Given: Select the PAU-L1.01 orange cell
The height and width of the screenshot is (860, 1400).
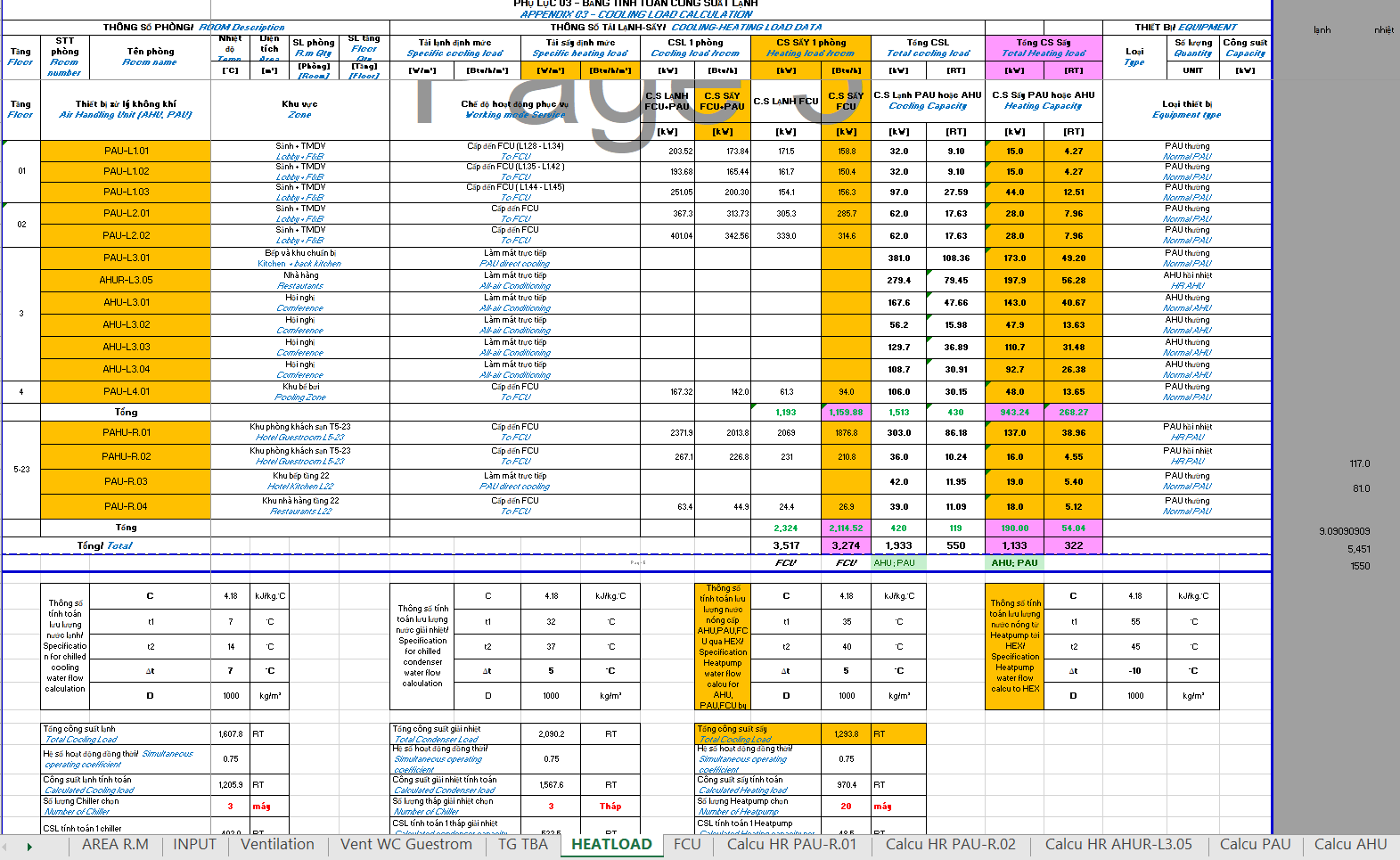Looking at the screenshot, I should [x=126, y=151].
